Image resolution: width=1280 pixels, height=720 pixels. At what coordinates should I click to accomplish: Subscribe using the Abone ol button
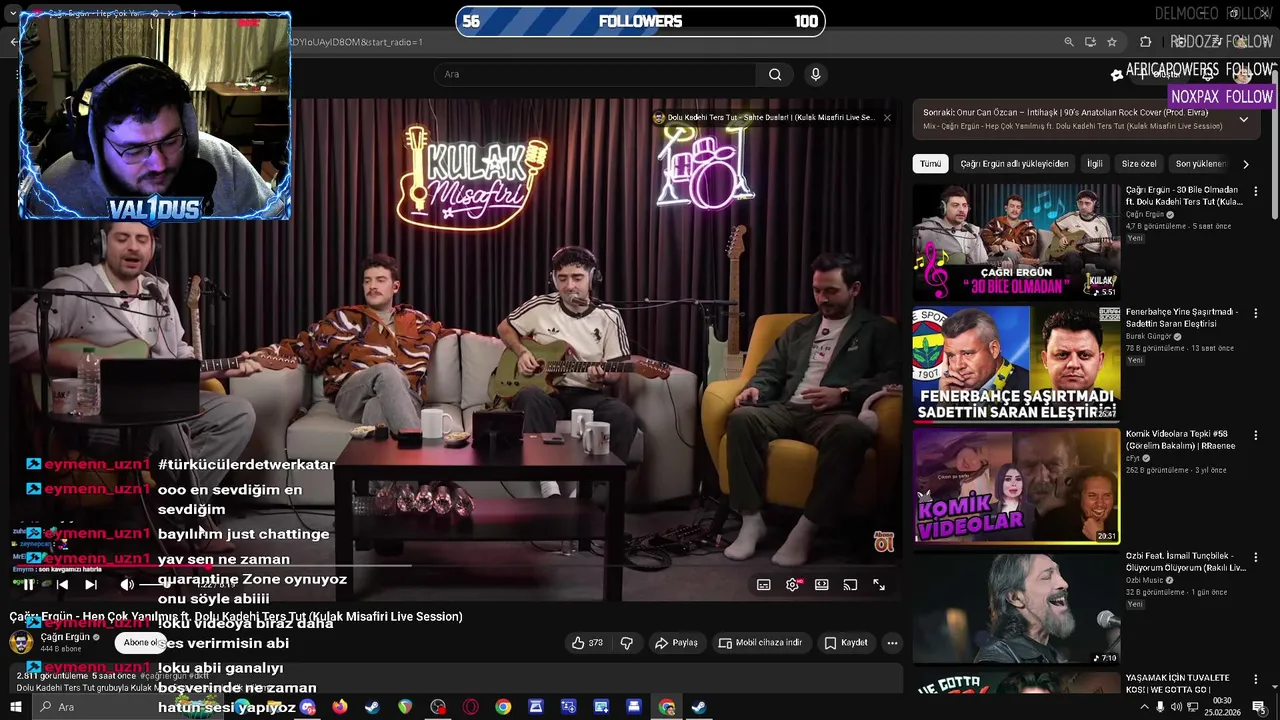coord(141,643)
